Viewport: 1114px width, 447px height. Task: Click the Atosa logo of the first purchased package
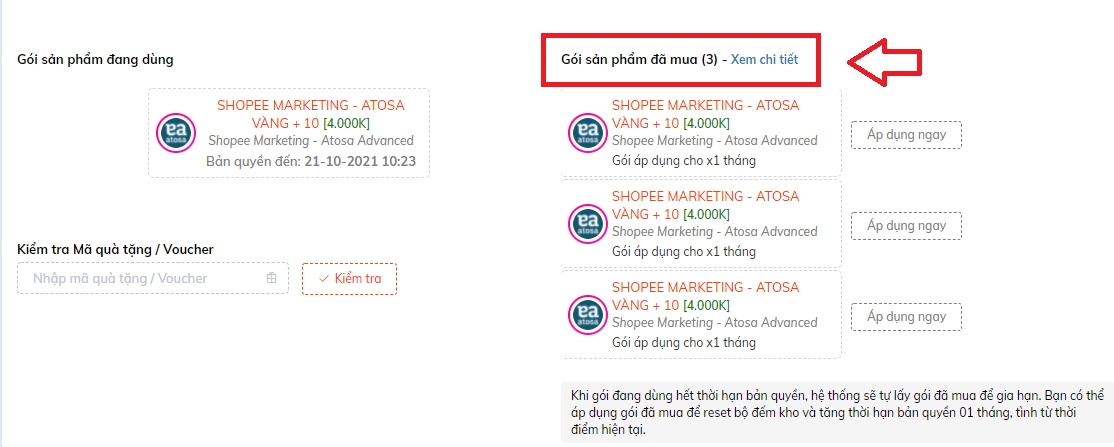tap(585, 133)
